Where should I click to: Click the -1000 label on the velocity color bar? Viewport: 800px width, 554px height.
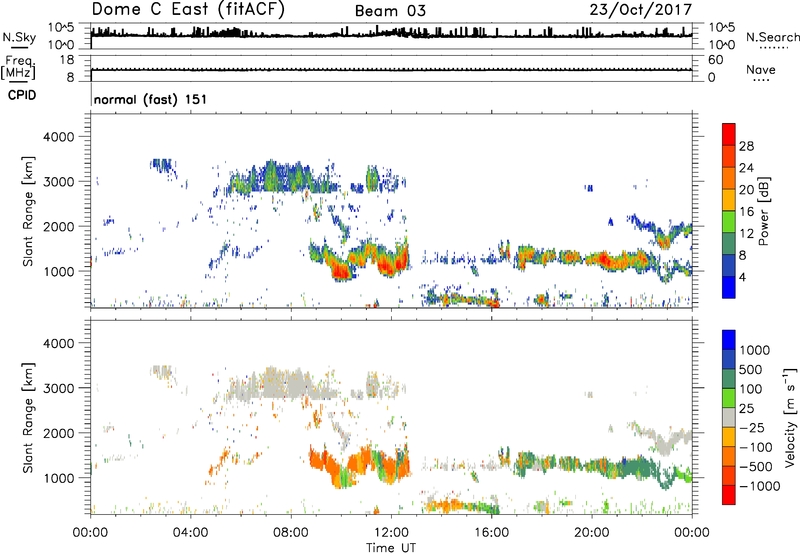click(x=760, y=486)
